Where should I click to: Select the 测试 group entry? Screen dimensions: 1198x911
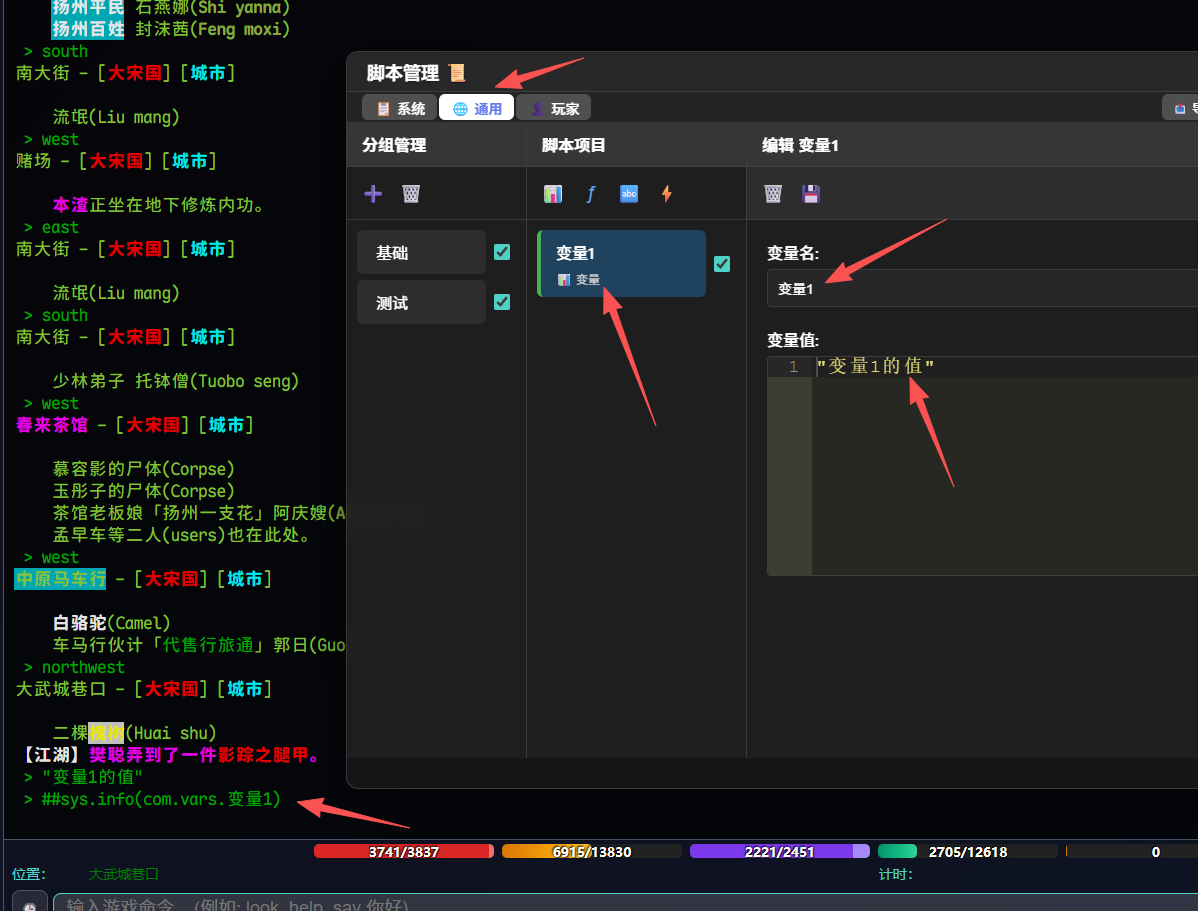[421, 302]
